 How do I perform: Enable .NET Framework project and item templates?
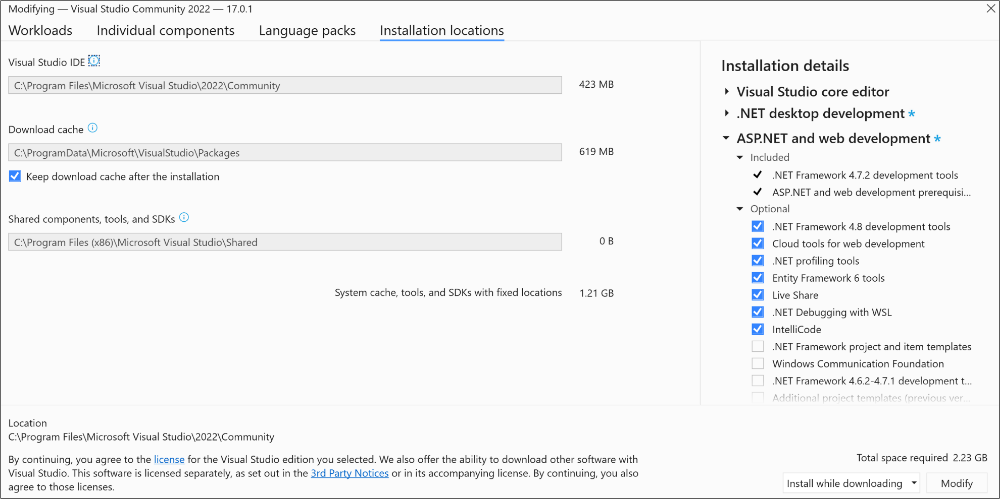pos(758,346)
